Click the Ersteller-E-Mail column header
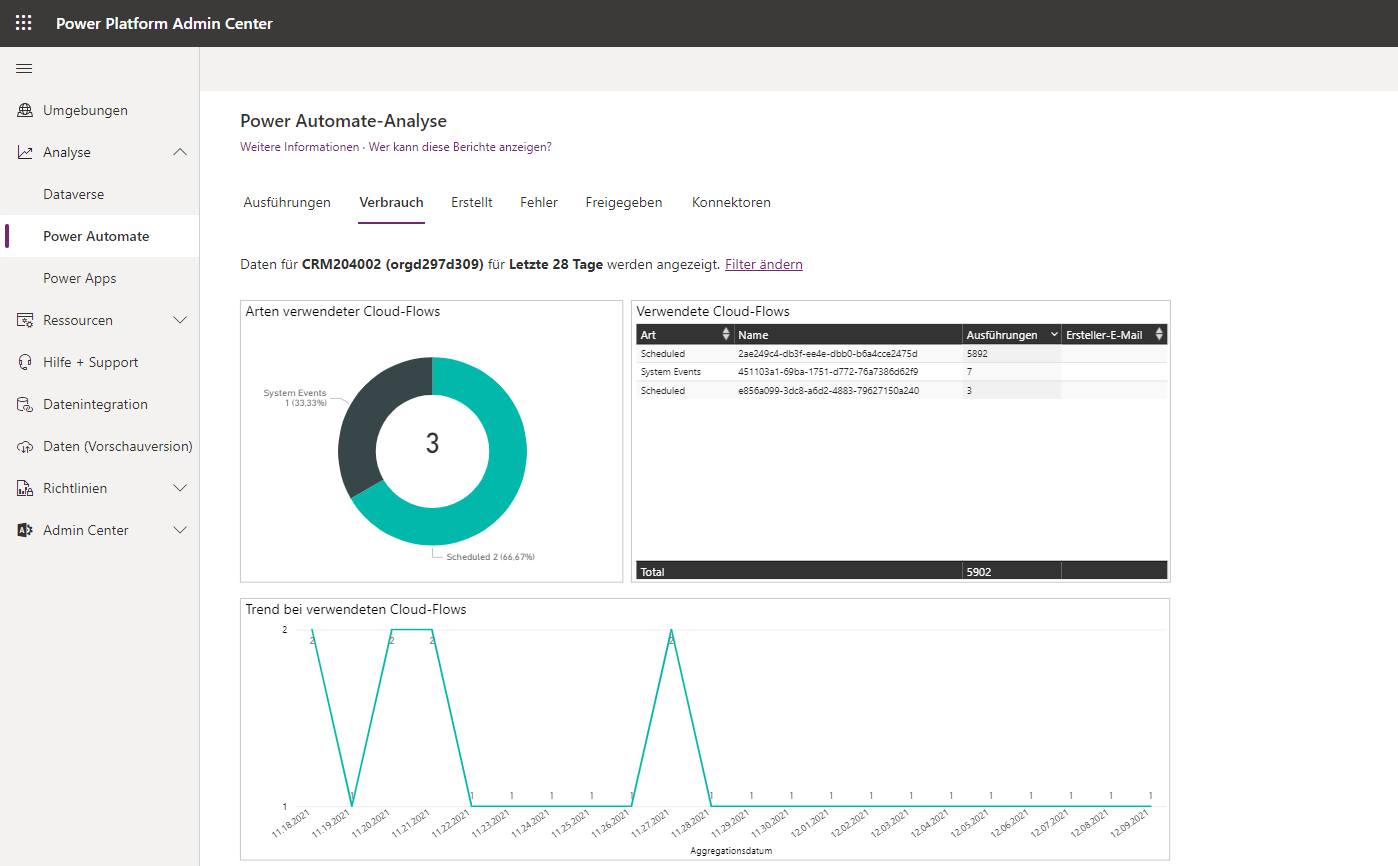Screen dimensions: 1398x866 1114,335
